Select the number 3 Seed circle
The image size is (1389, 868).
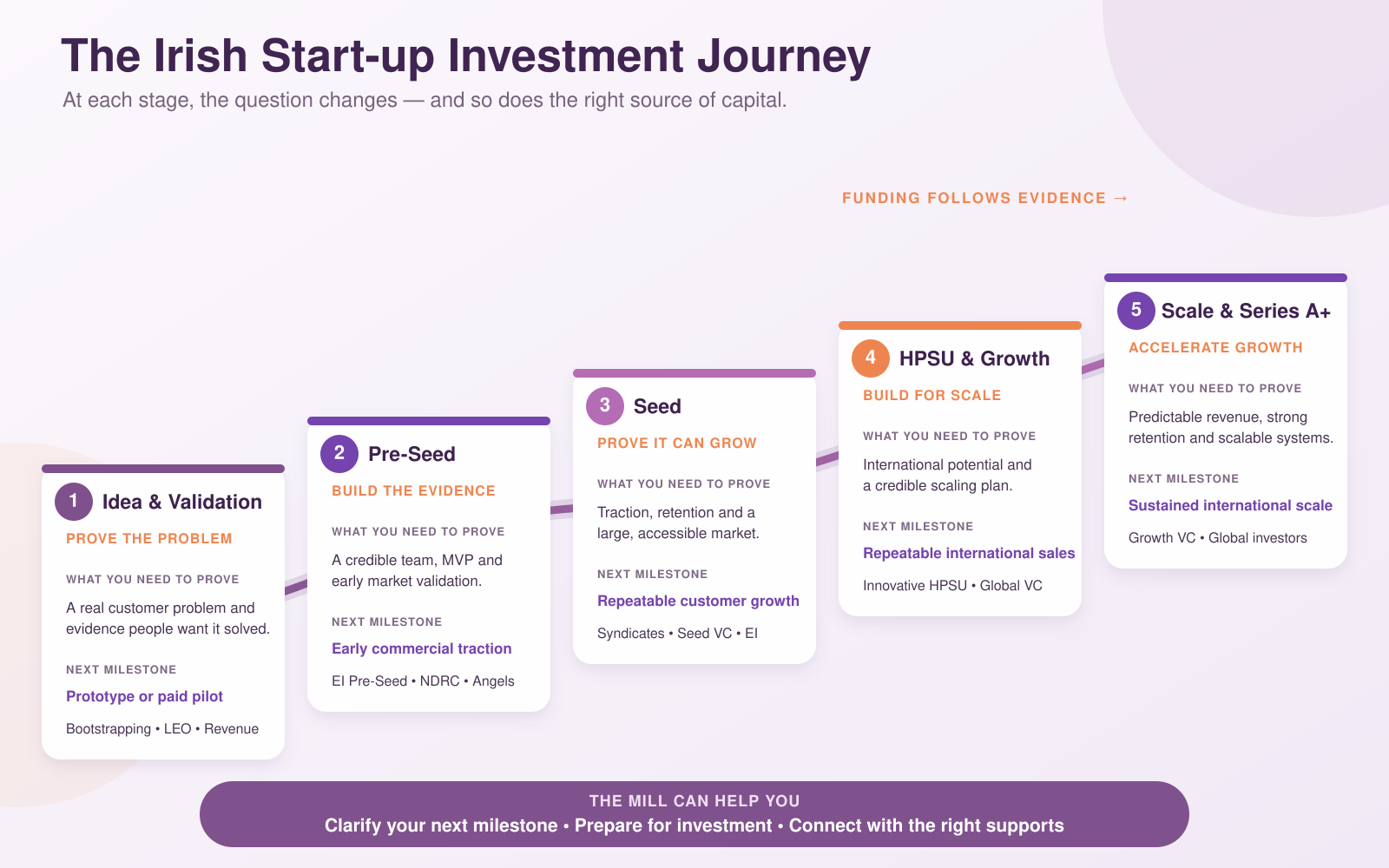pyautogui.click(x=605, y=406)
